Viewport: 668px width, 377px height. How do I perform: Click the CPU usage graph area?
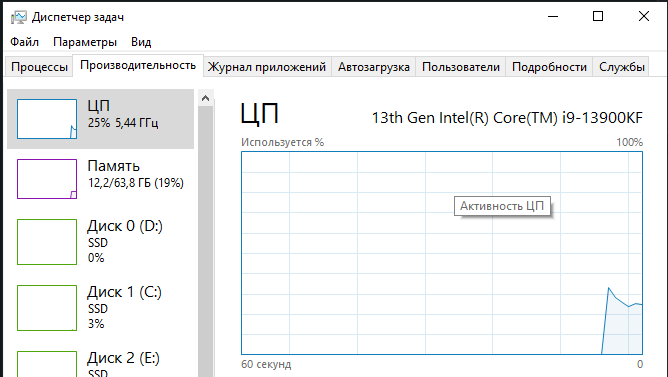pos(442,253)
